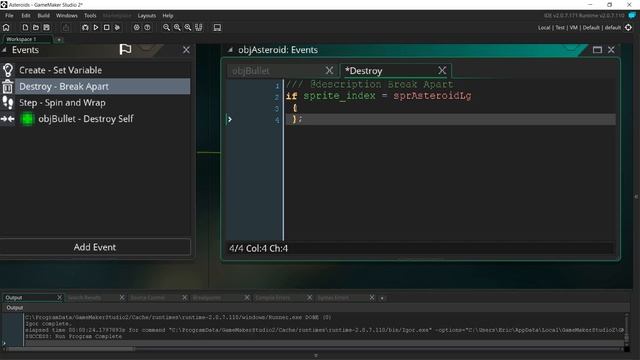Click code line 2 with sprite_index
640x360 pixels.
pos(378,96)
